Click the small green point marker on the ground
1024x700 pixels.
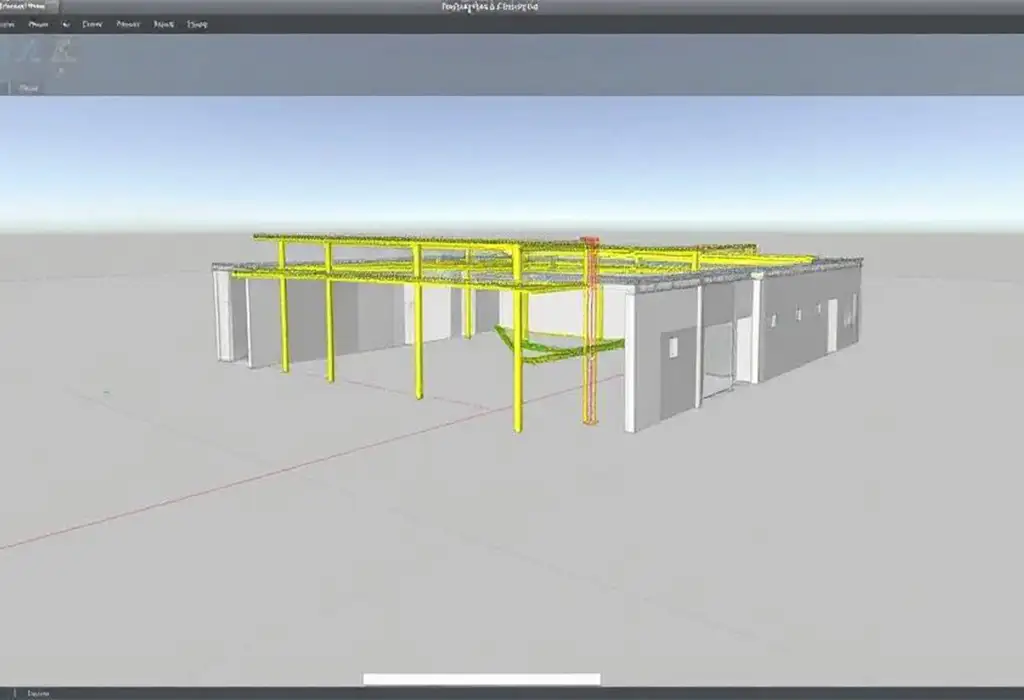pyautogui.click(x=105, y=391)
